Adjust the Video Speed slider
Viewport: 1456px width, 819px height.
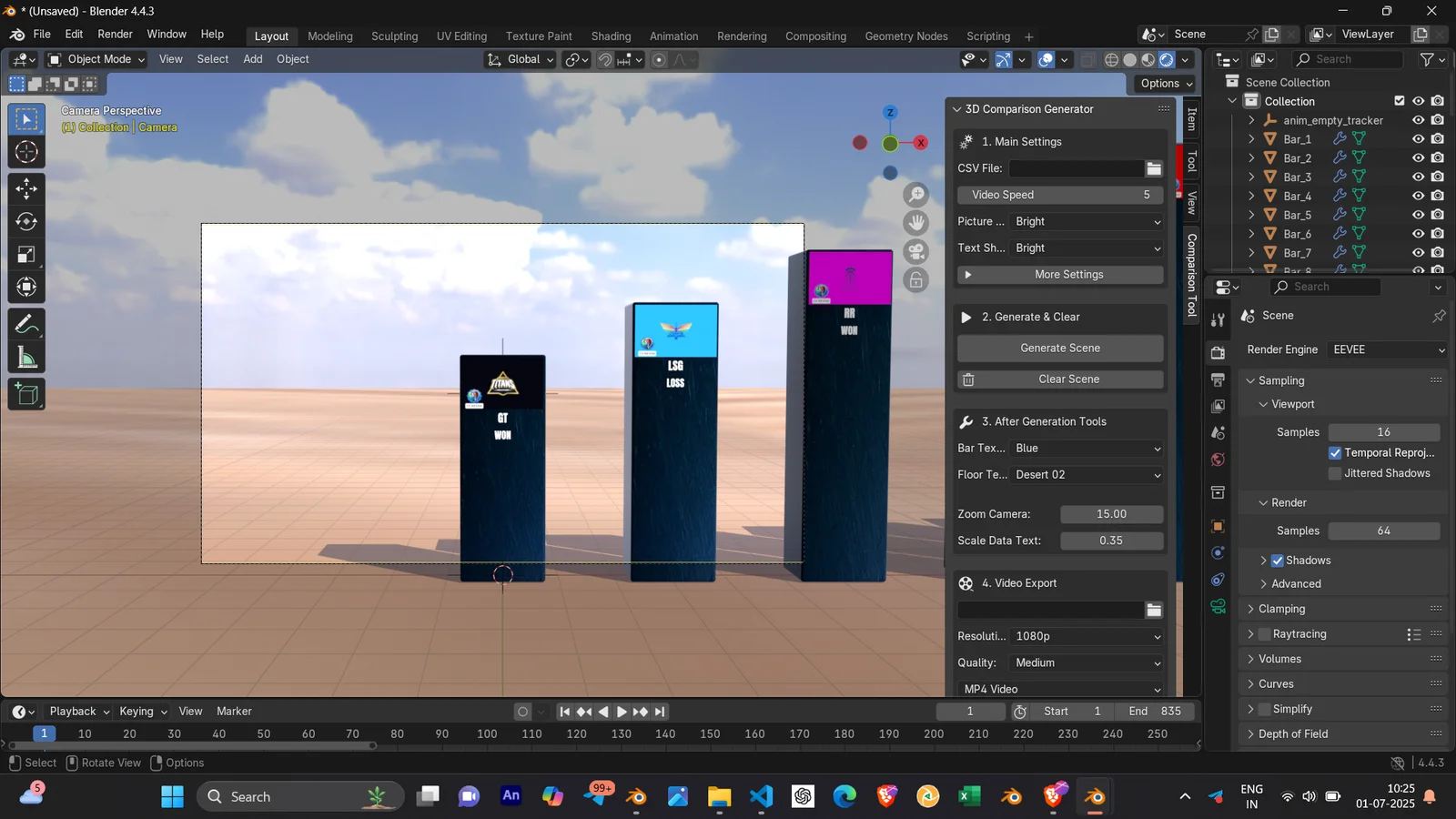1060,195
